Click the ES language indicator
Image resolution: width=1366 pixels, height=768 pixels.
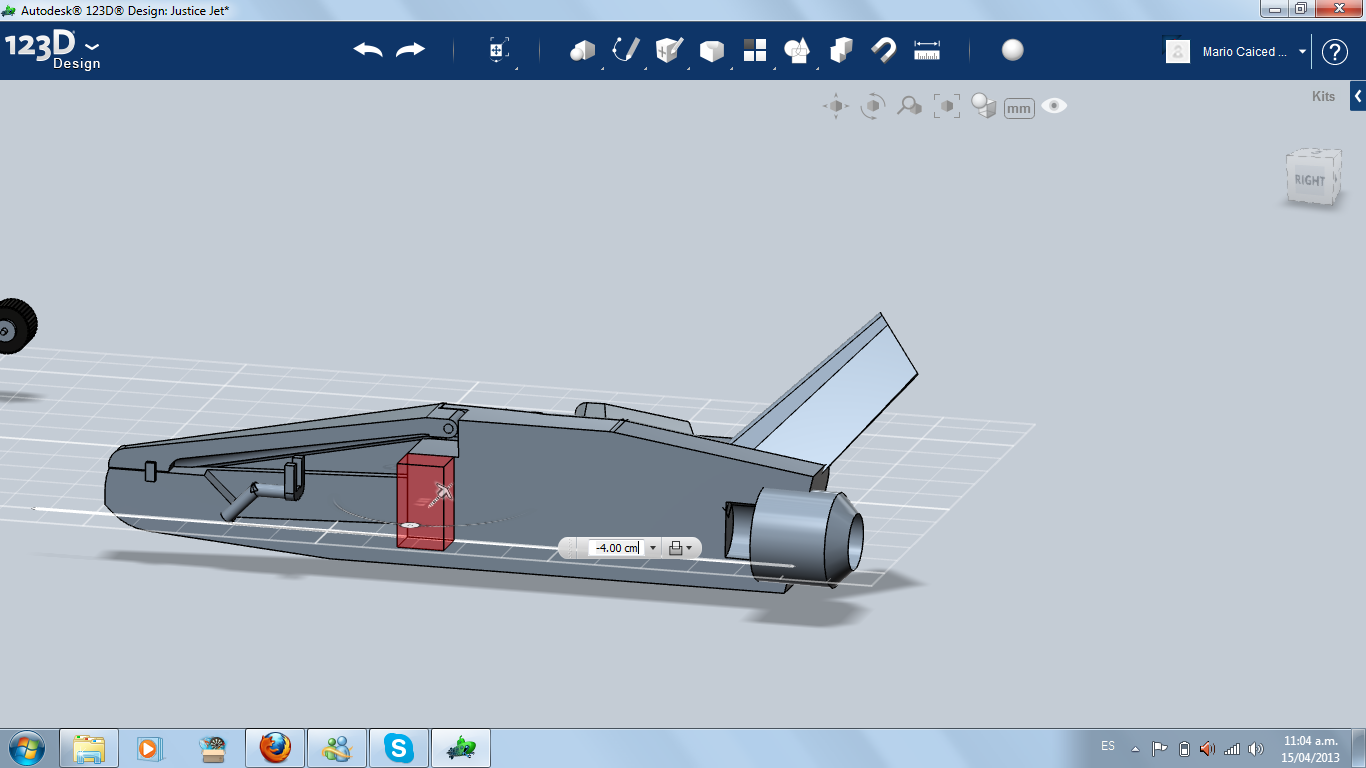(x=1108, y=746)
